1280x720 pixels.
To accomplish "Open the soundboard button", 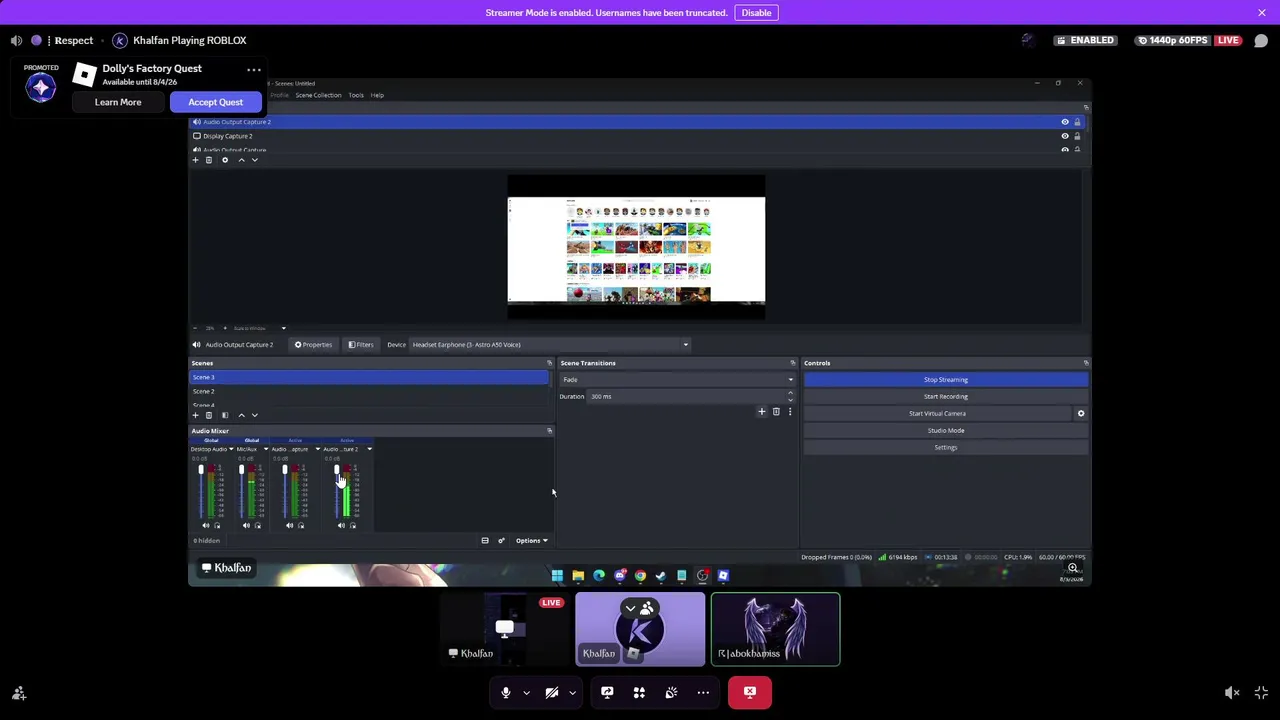I will pyautogui.click(x=671, y=692).
